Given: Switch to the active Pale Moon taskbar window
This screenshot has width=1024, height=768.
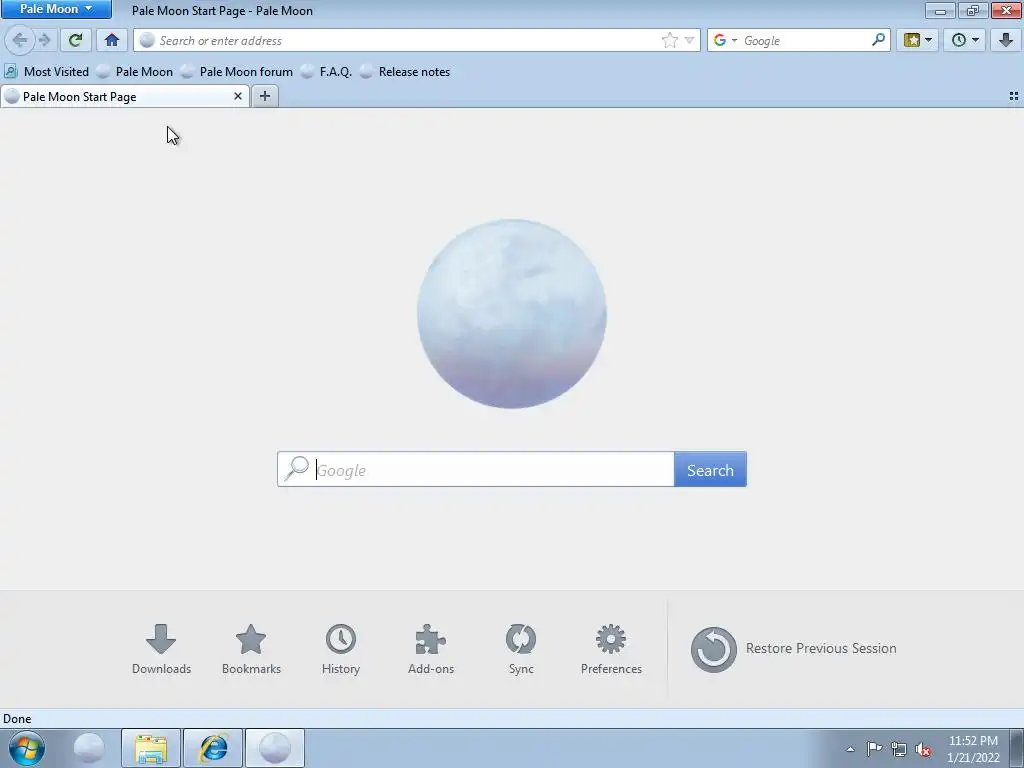Looking at the screenshot, I should (x=275, y=748).
